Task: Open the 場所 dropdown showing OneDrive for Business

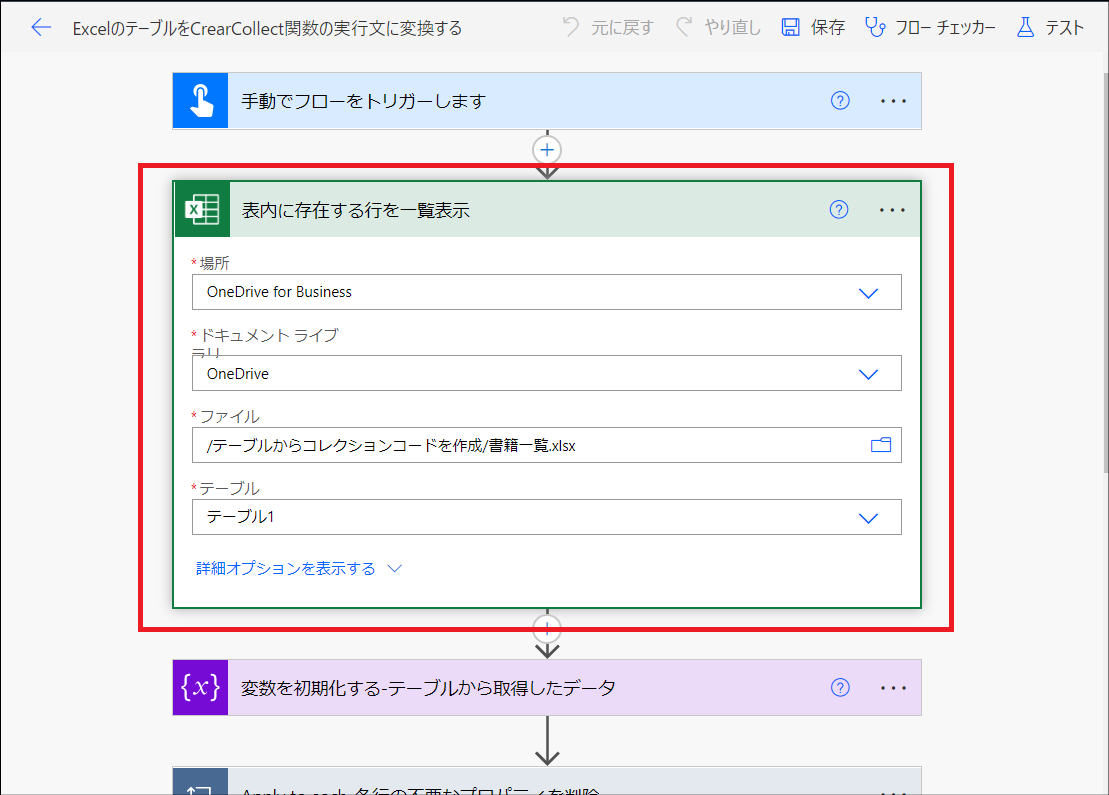Action: 547,292
